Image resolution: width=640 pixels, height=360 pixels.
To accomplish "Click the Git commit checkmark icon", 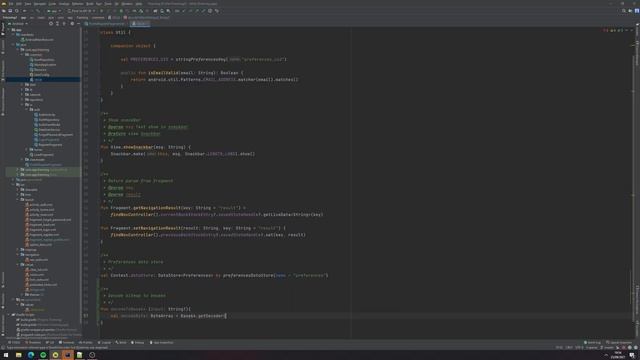I will 184,11.
